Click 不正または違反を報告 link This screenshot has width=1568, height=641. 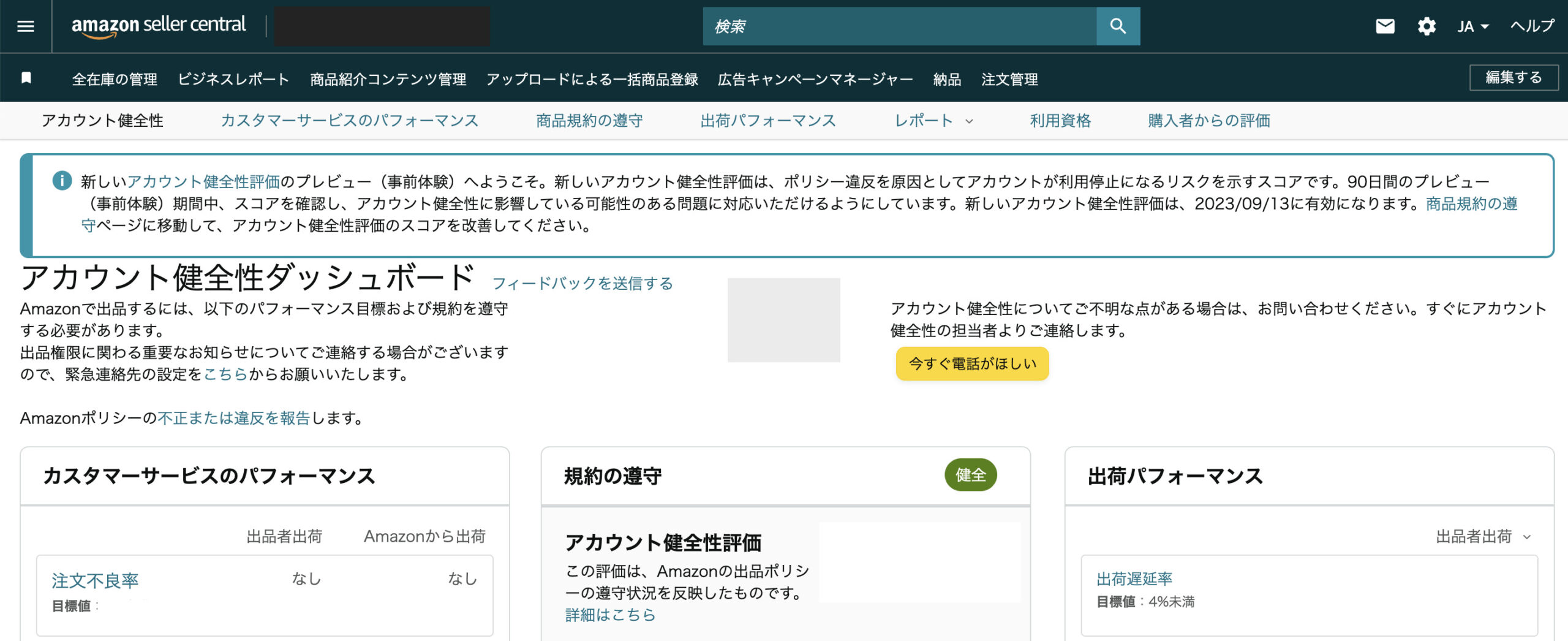[x=234, y=418]
